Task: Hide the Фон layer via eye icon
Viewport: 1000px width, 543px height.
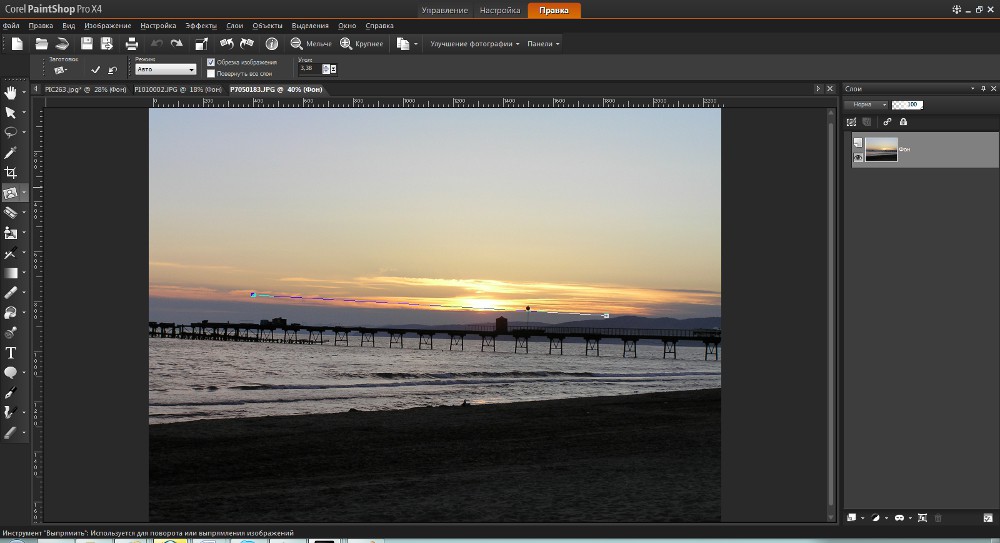Action: (x=858, y=157)
